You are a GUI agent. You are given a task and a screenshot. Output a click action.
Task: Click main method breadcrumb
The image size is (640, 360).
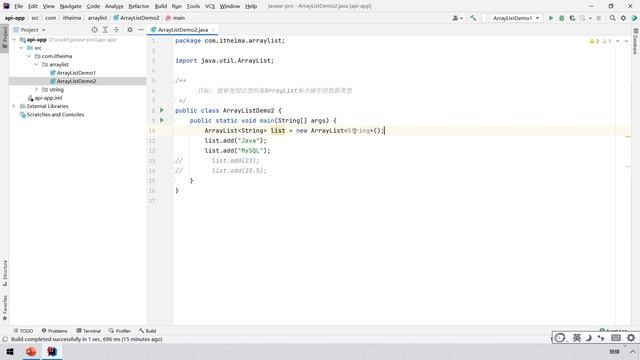[176, 18]
